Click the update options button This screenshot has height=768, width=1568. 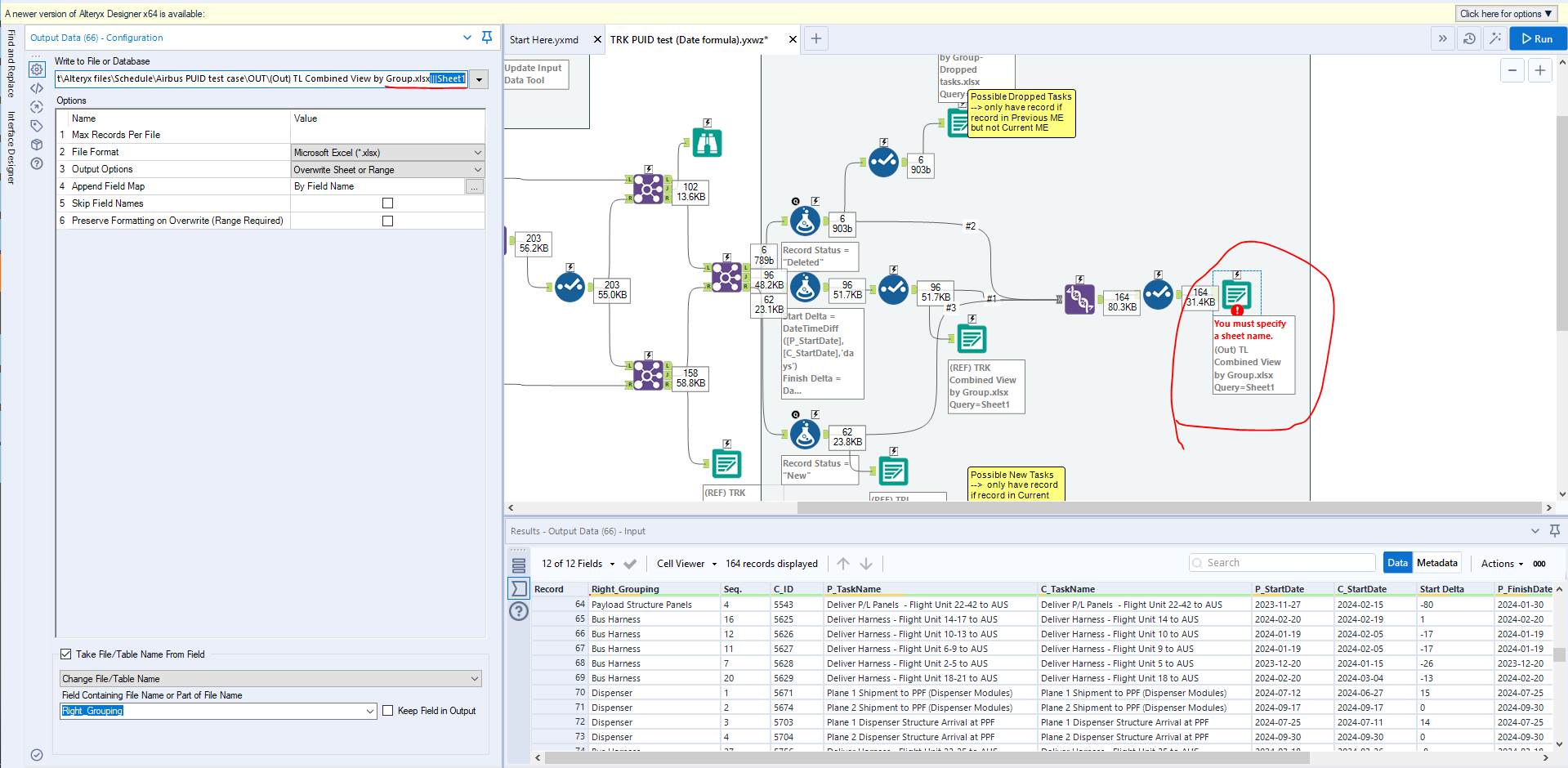[1506, 14]
